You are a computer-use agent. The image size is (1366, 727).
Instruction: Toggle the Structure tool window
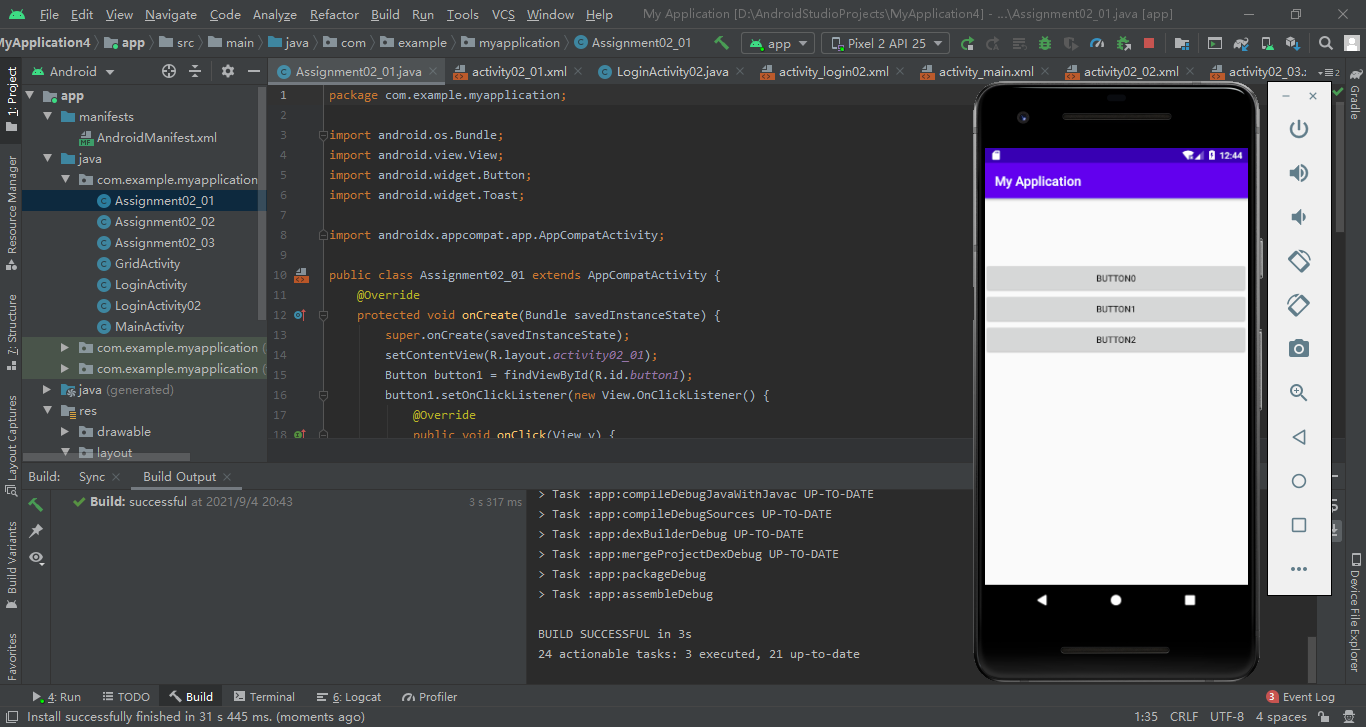point(12,331)
